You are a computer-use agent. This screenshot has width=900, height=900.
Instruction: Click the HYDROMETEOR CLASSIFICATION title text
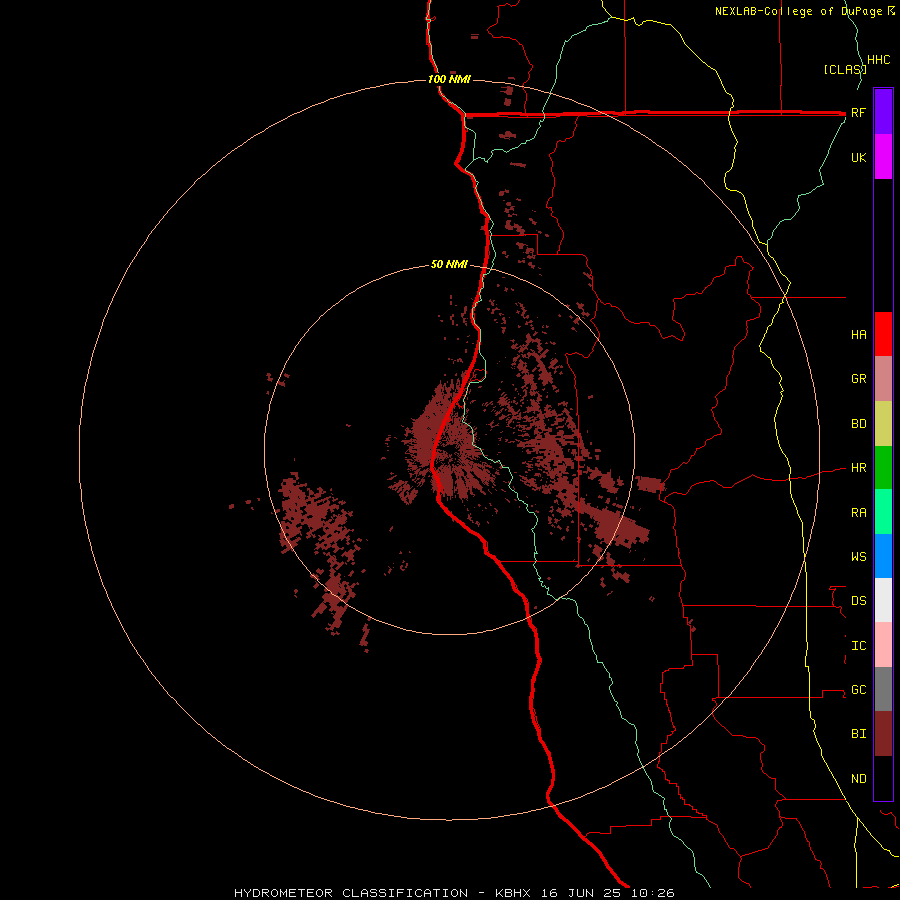tap(351, 893)
